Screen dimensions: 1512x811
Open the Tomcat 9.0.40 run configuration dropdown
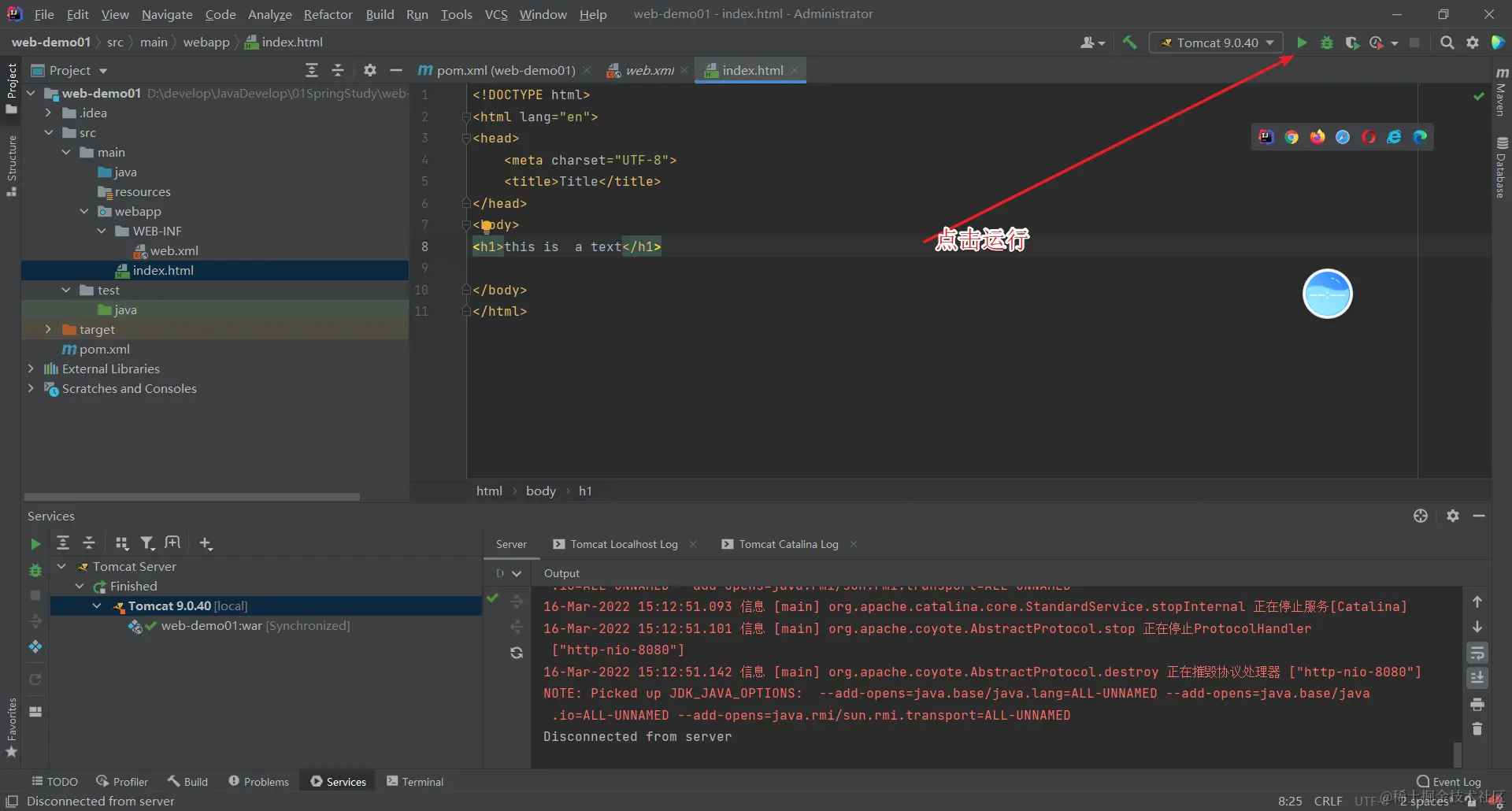(1217, 43)
